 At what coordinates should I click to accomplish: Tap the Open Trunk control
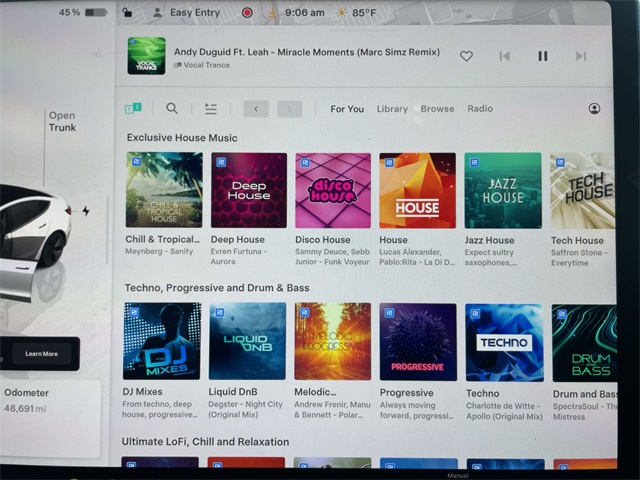point(62,121)
